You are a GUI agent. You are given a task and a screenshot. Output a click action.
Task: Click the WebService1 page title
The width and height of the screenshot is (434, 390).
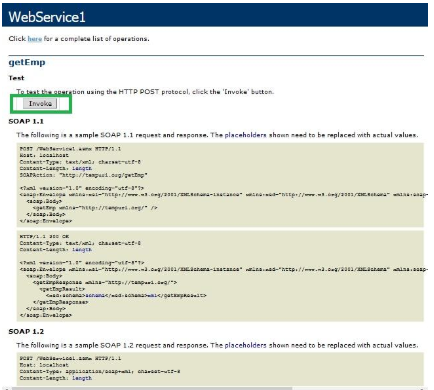(47, 17)
